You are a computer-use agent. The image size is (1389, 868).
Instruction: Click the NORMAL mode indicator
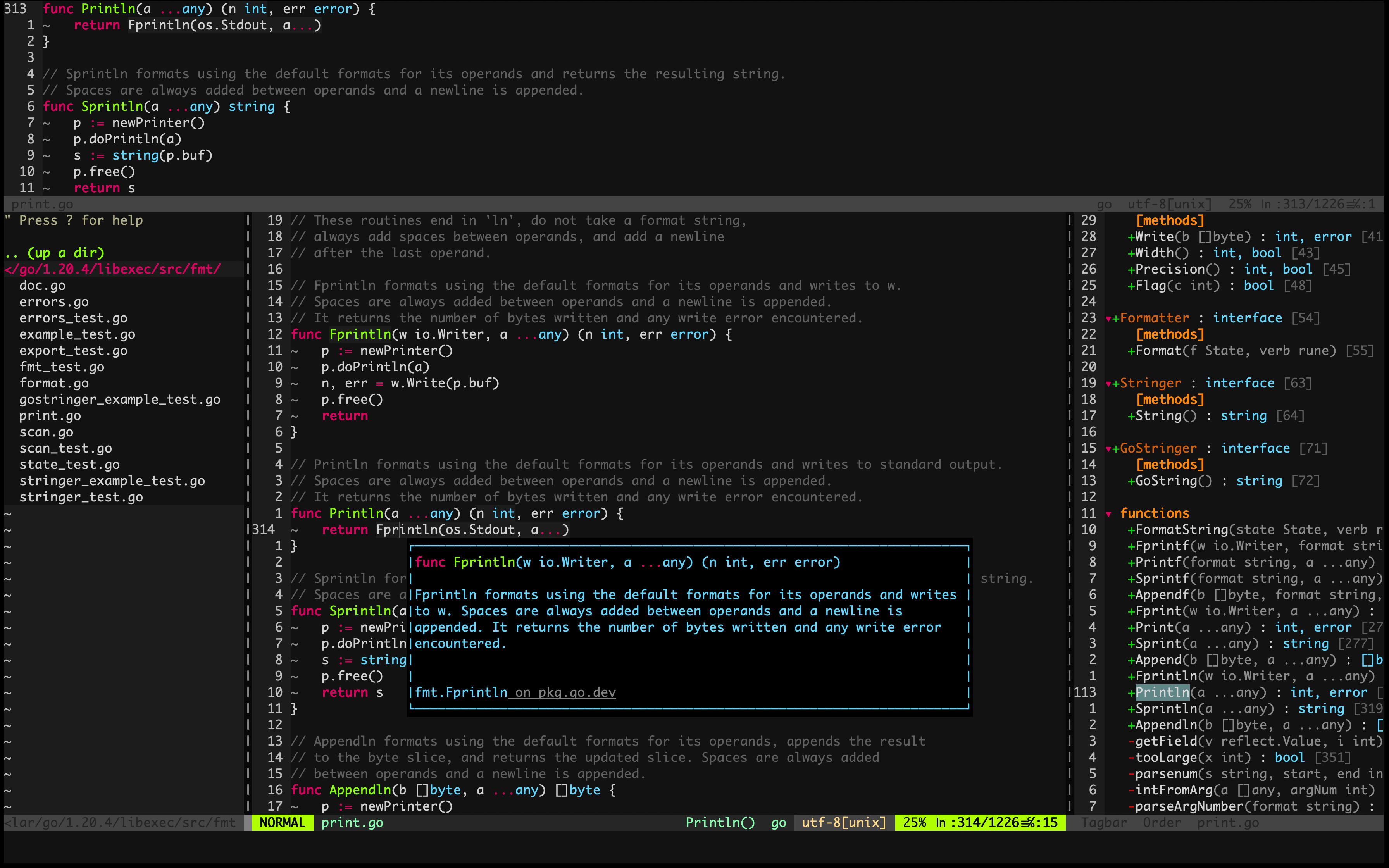[282, 823]
